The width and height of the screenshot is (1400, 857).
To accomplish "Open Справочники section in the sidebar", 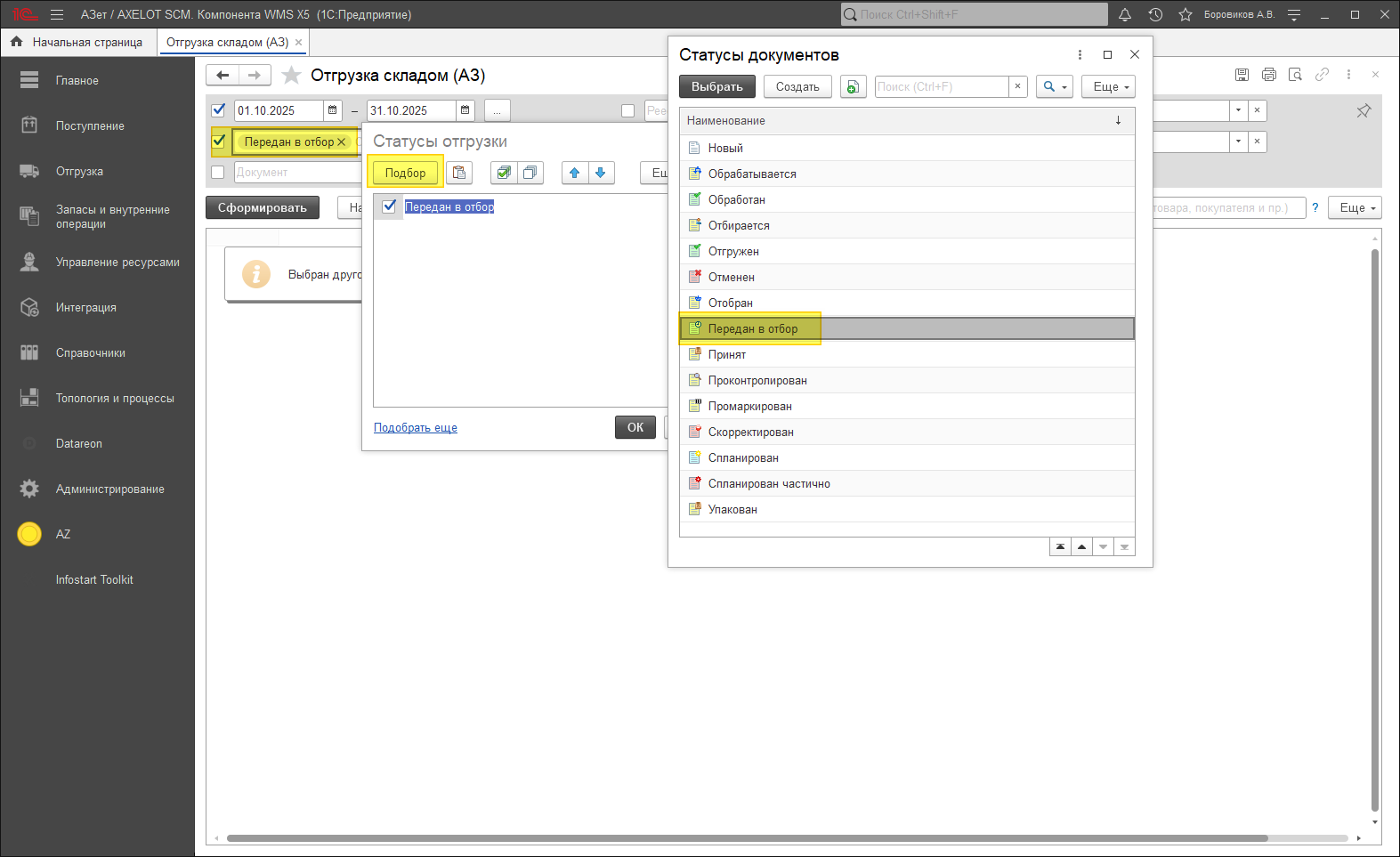I will (90, 352).
